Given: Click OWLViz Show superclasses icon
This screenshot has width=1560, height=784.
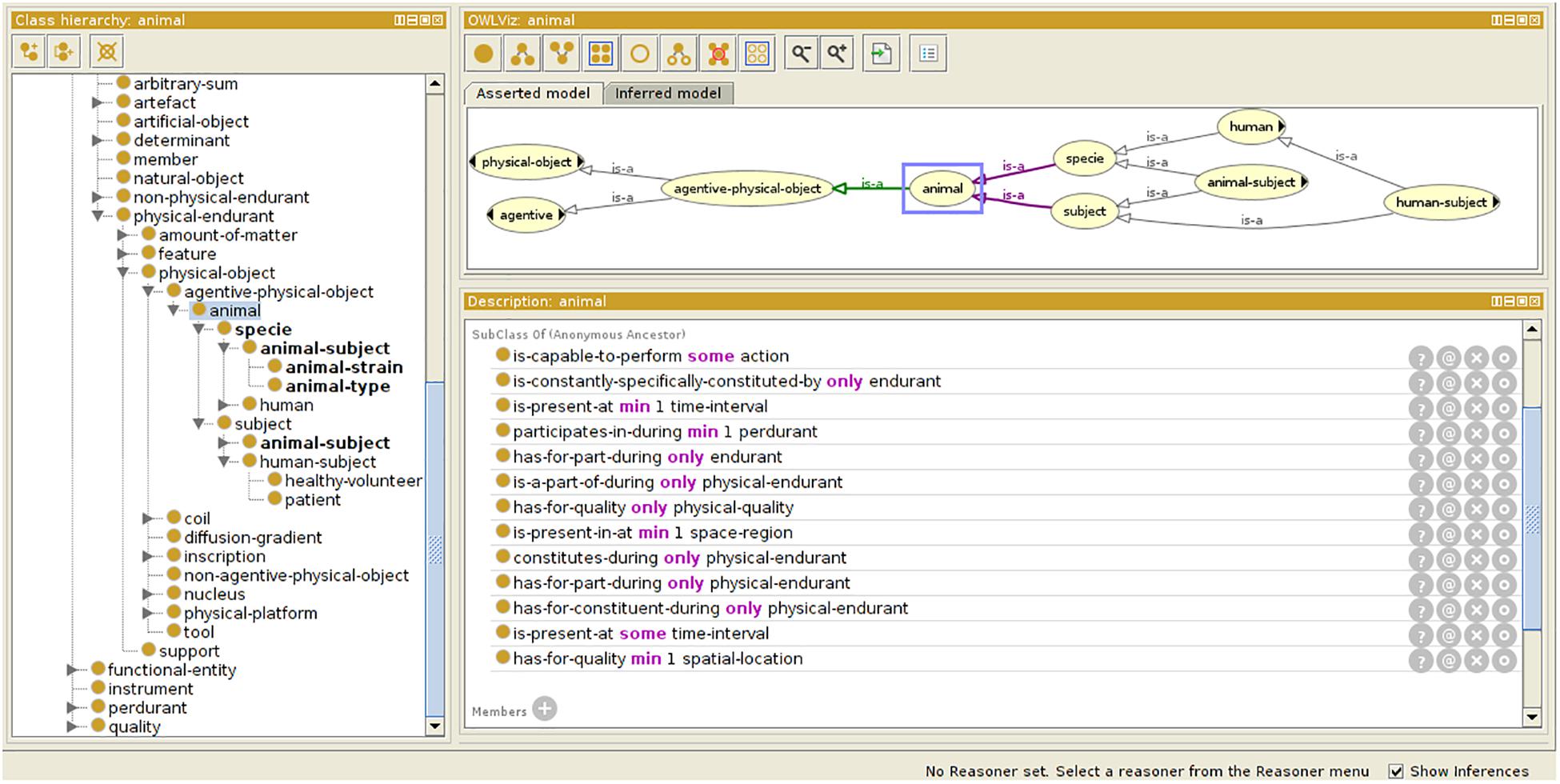Looking at the screenshot, I should pos(562,54).
